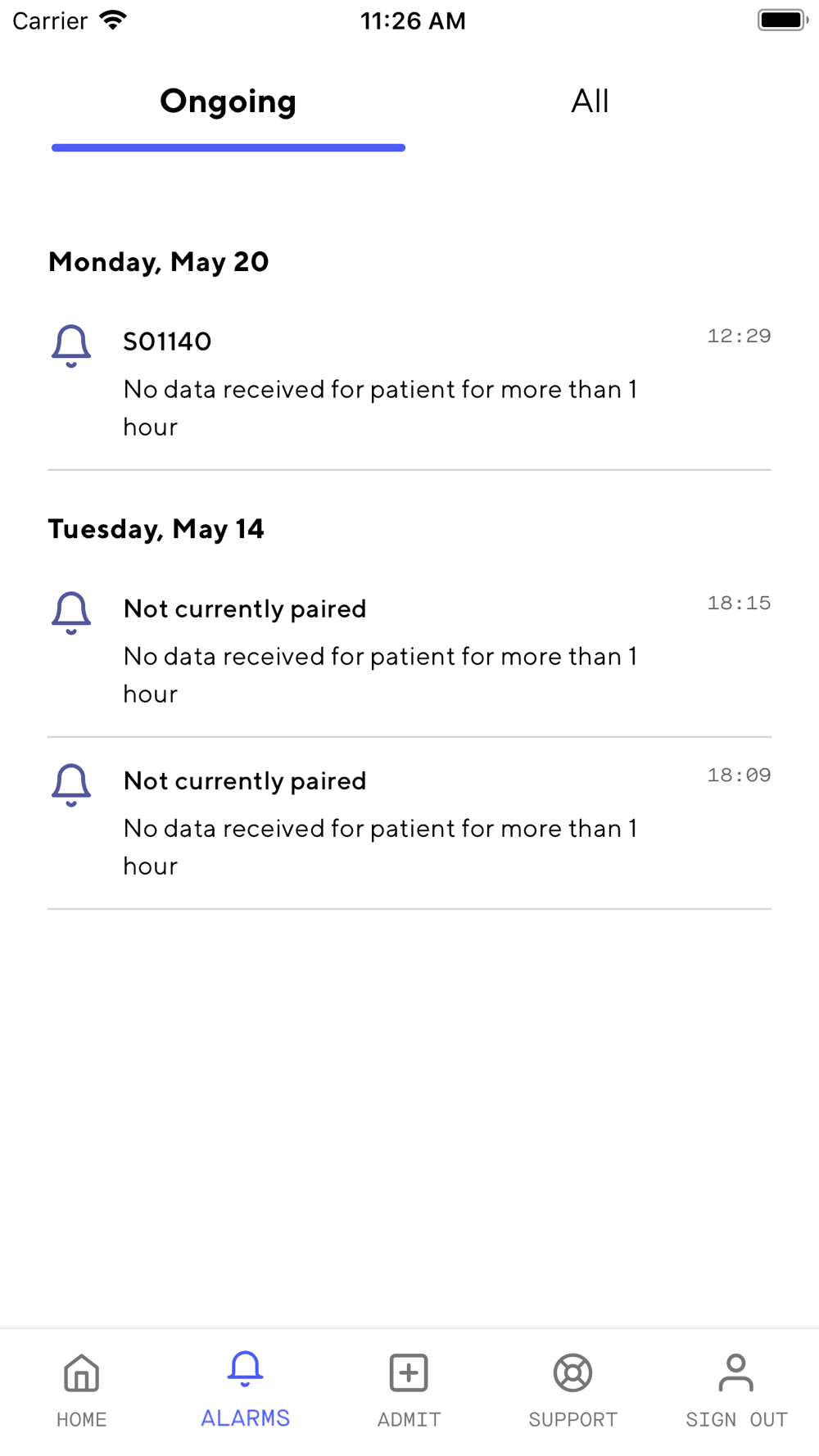Tap bell icon for 18:15 alarm
This screenshot has width=819, height=1456.
coord(71,613)
